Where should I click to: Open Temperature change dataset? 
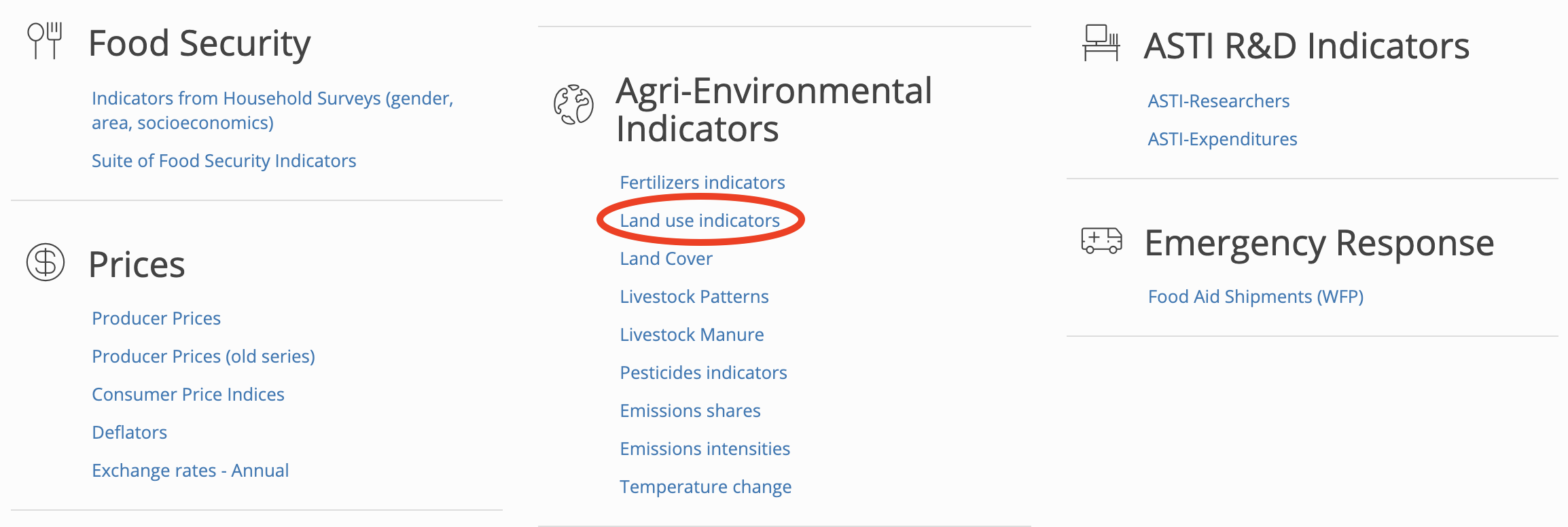706,487
